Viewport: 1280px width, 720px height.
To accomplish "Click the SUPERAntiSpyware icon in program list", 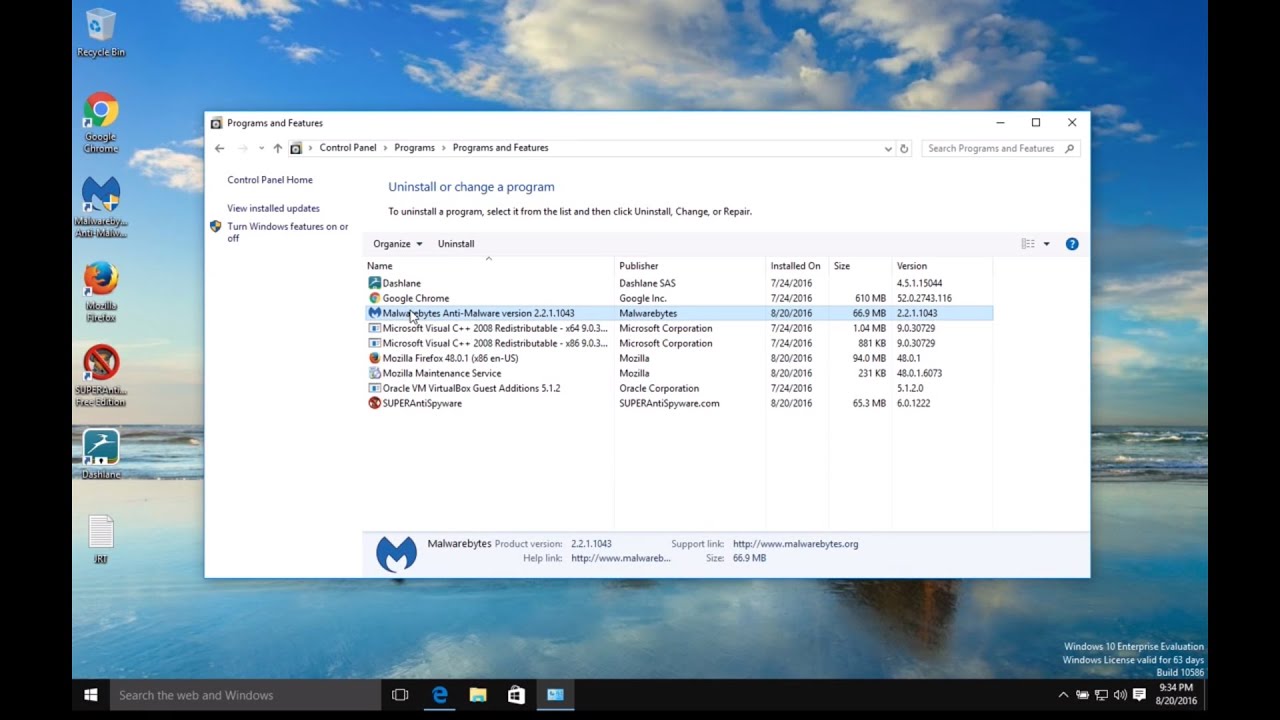I will pos(375,403).
